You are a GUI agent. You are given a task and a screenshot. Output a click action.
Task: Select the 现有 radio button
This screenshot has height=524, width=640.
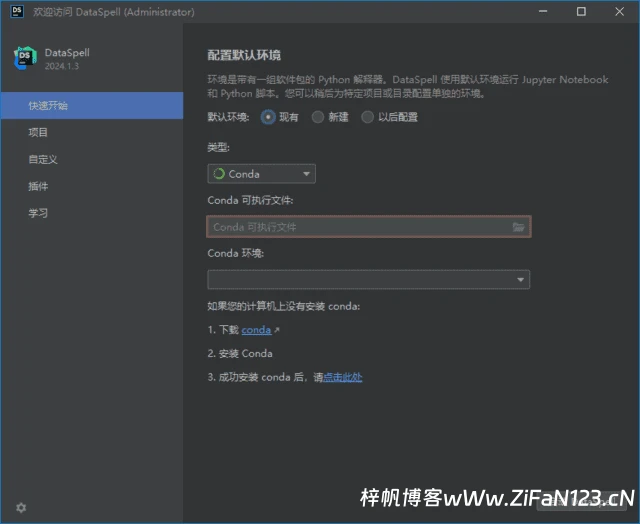(x=268, y=117)
